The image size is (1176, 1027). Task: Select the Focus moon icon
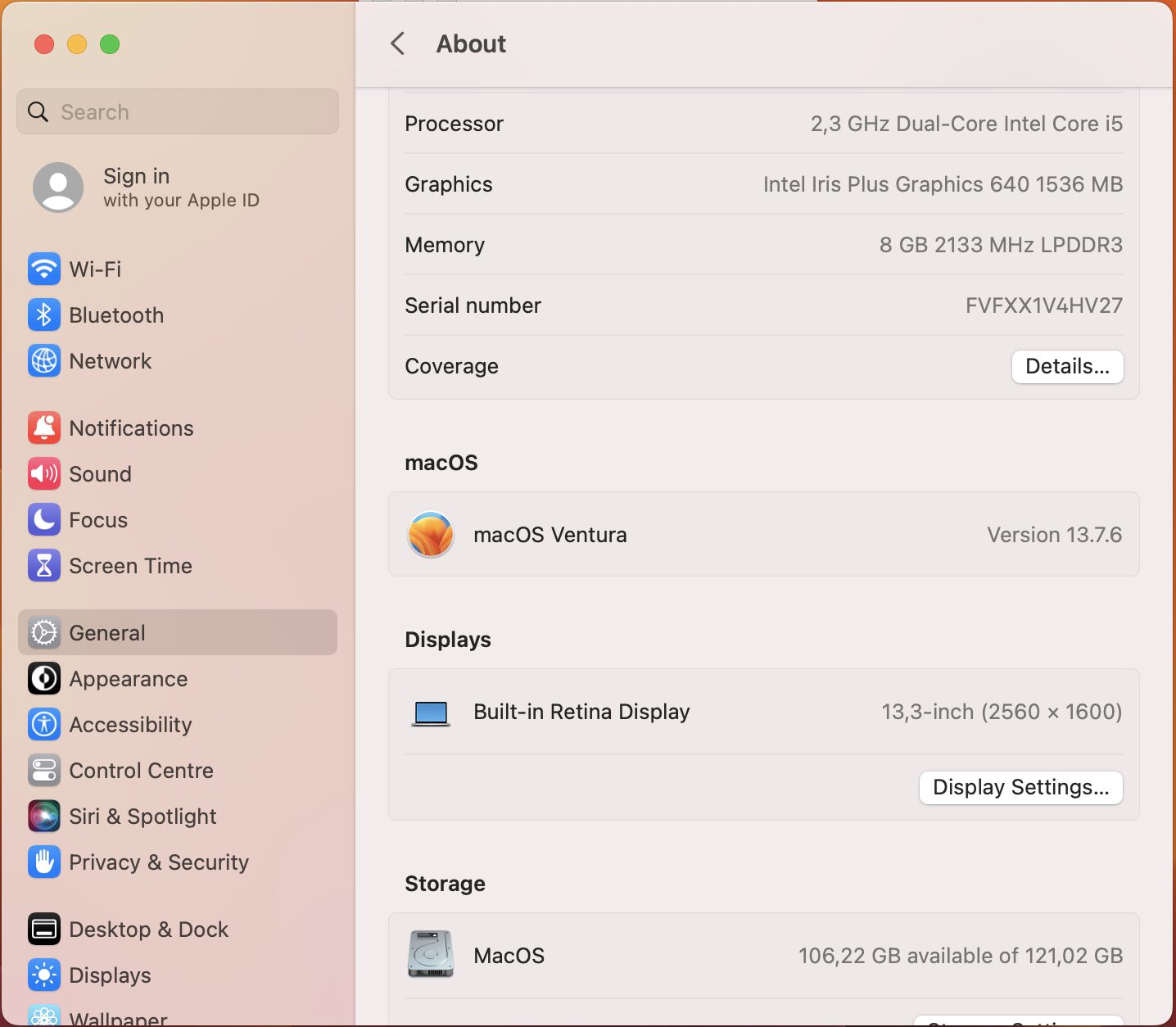44,519
